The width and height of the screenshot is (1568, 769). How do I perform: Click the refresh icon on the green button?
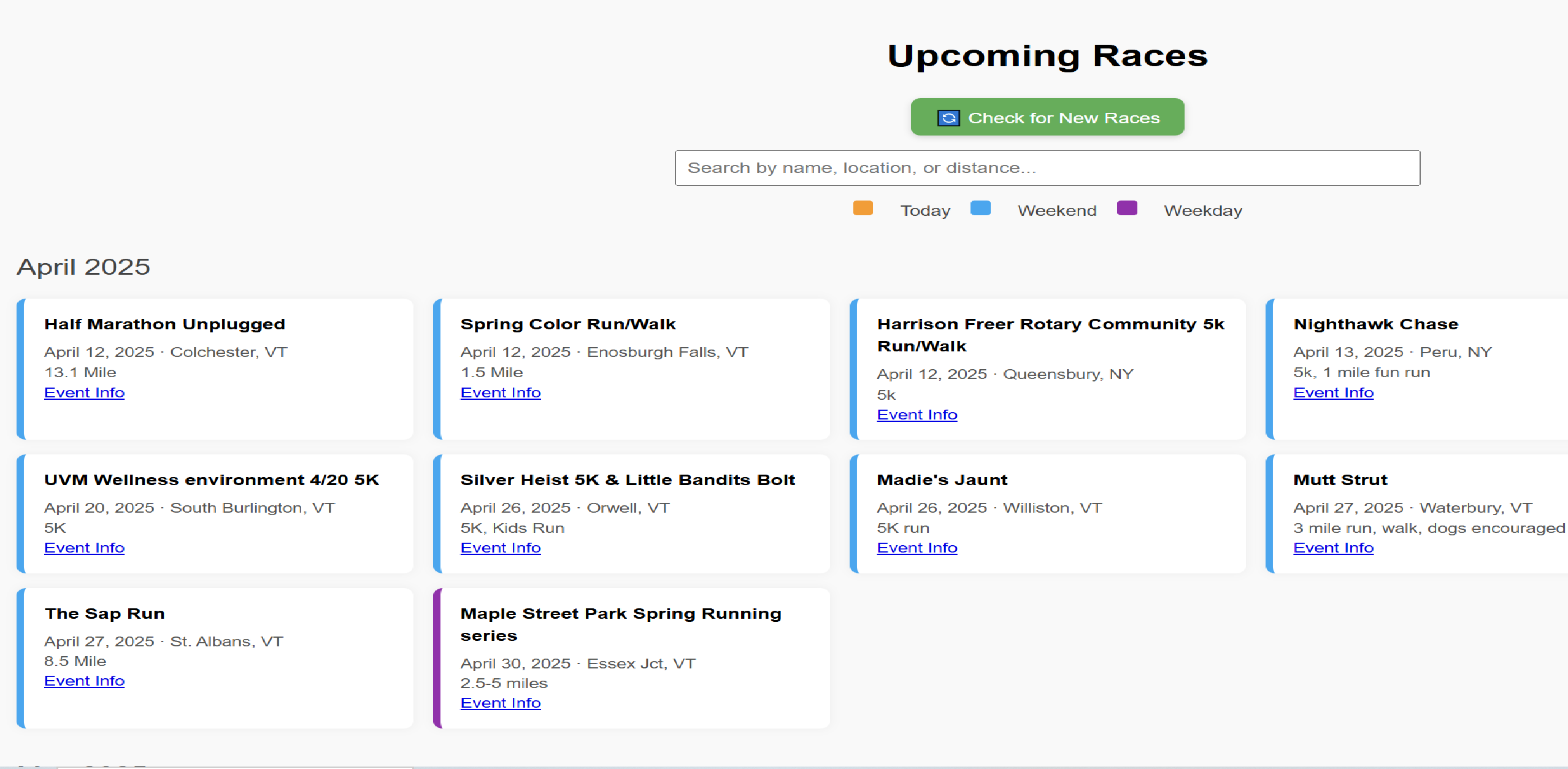[948, 118]
